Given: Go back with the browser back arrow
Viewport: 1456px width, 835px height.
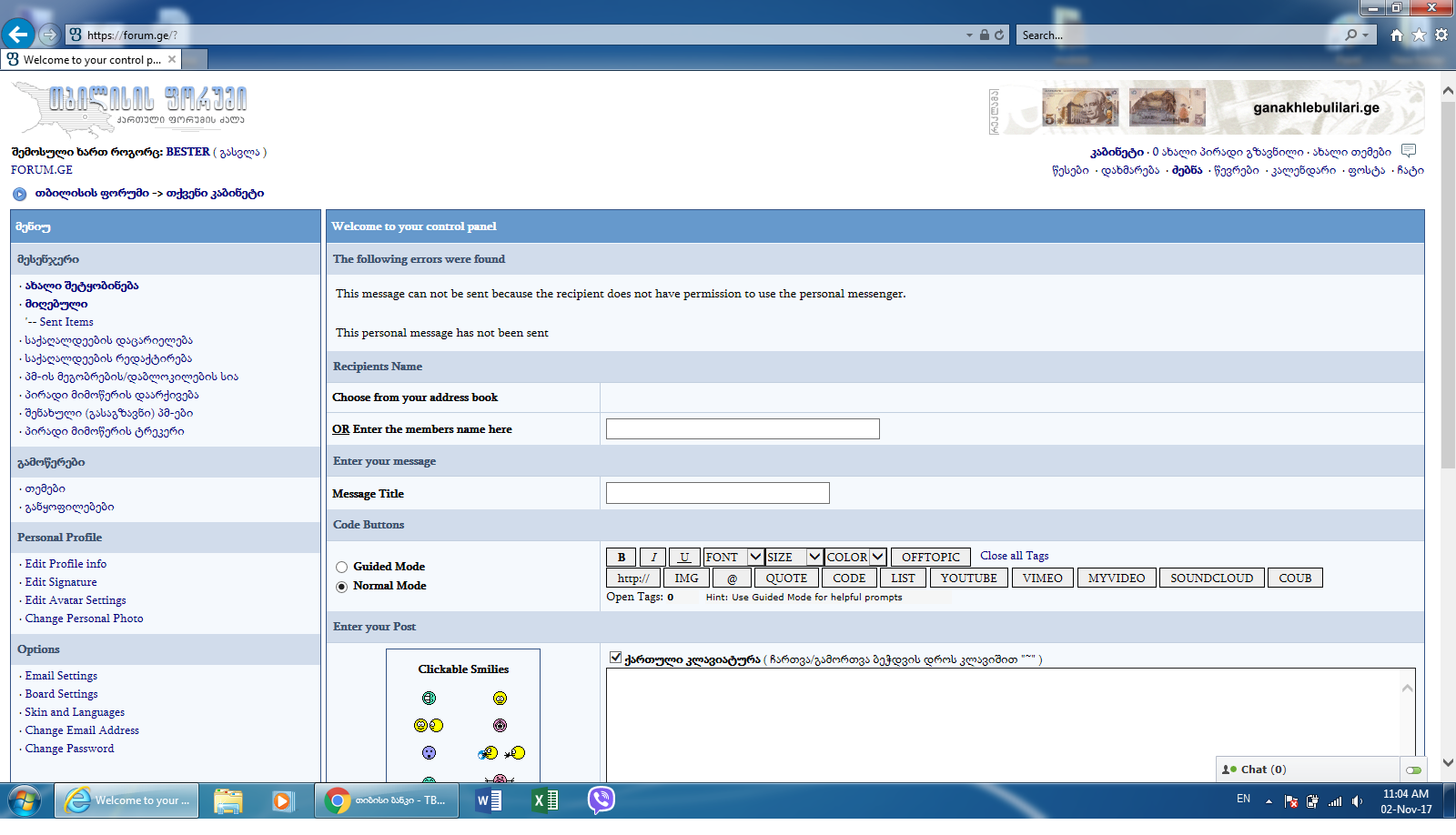Looking at the screenshot, I should [x=18, y=35].
